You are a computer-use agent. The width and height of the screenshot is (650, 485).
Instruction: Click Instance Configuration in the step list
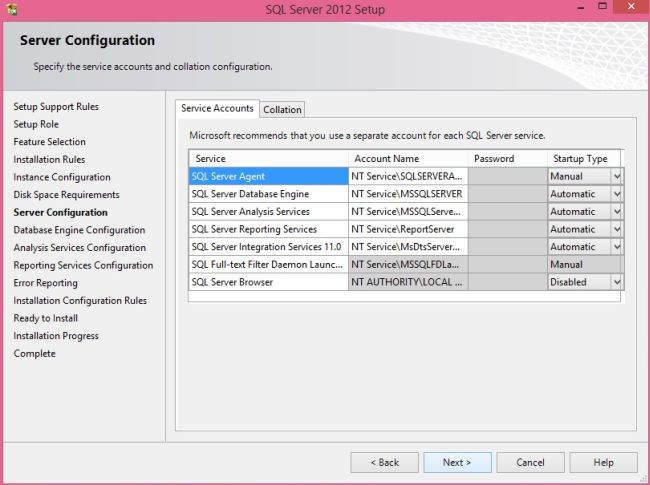tap(62, 177)
